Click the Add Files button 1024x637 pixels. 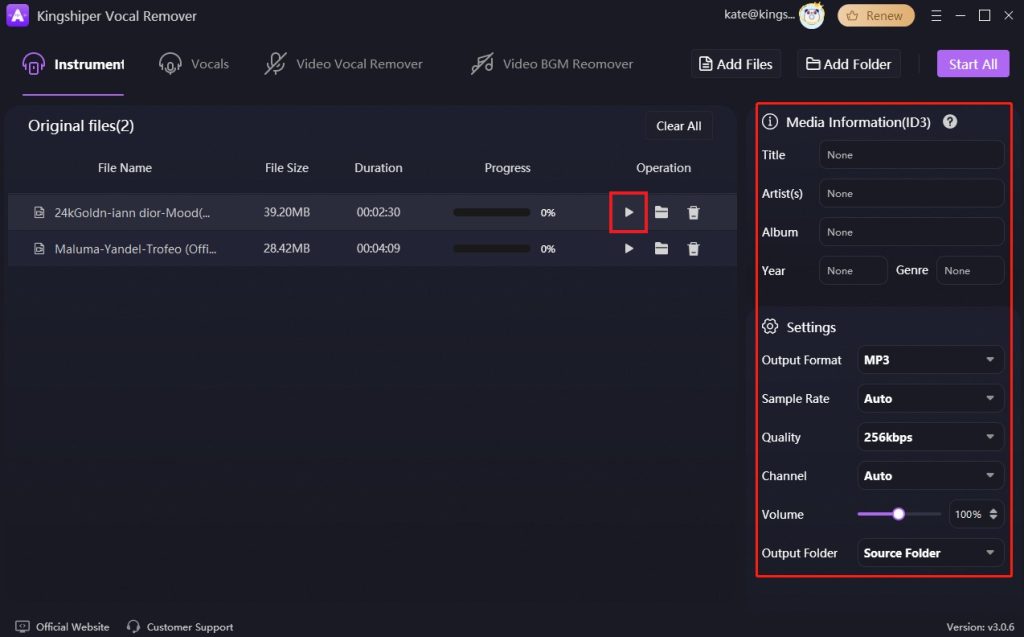click(x=735, y=64)
